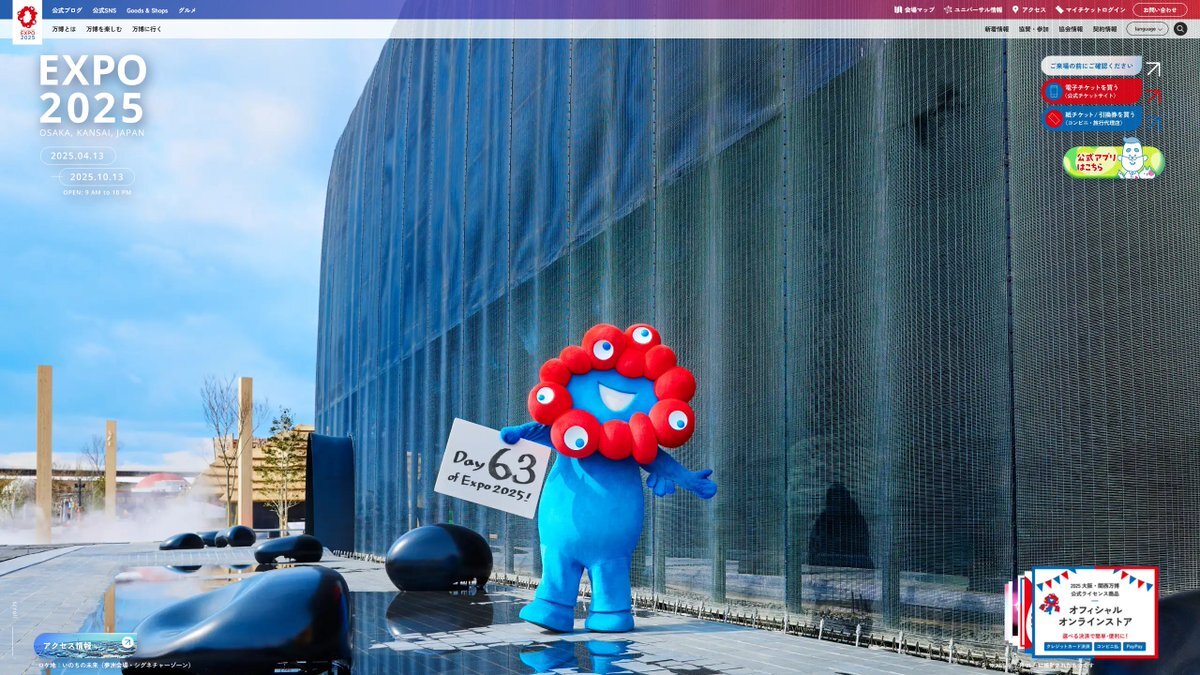Viewport: 1200px width, 675px height.
Task: Click the アクセス情報 button
Action: click(85, 645)
